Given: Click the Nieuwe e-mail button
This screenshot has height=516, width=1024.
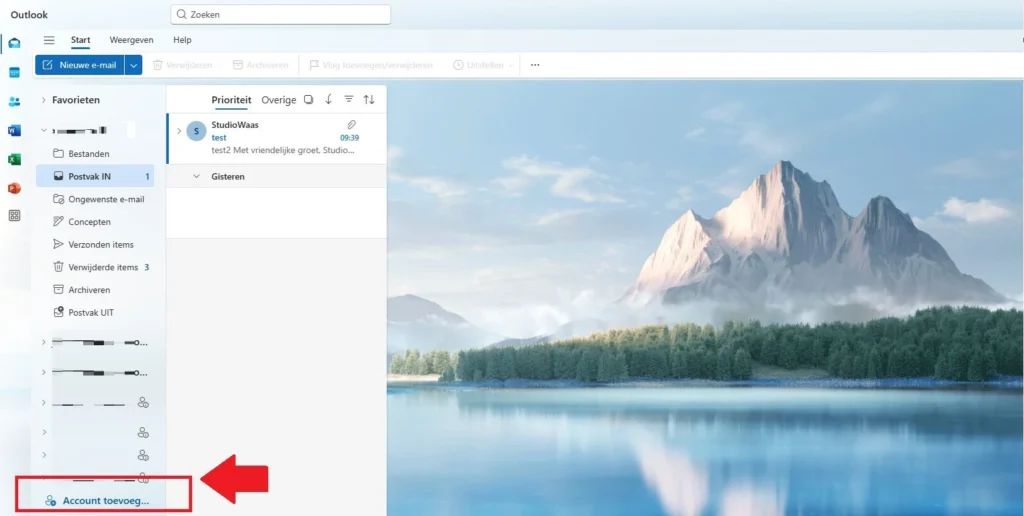Looking at the screenshot, I should (x=79, y=65).
